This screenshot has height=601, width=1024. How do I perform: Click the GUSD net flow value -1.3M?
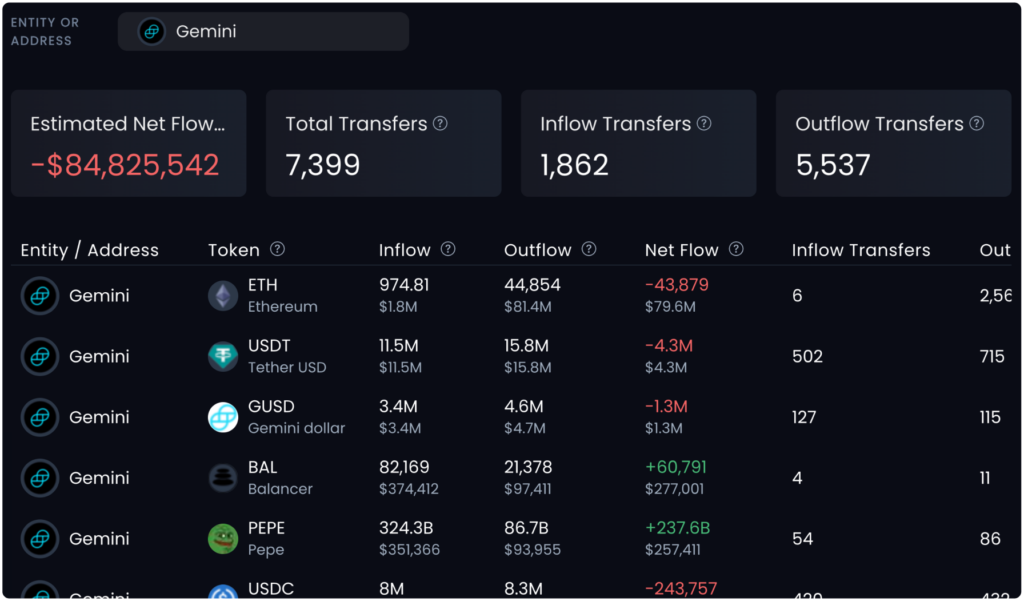[666, 406]
